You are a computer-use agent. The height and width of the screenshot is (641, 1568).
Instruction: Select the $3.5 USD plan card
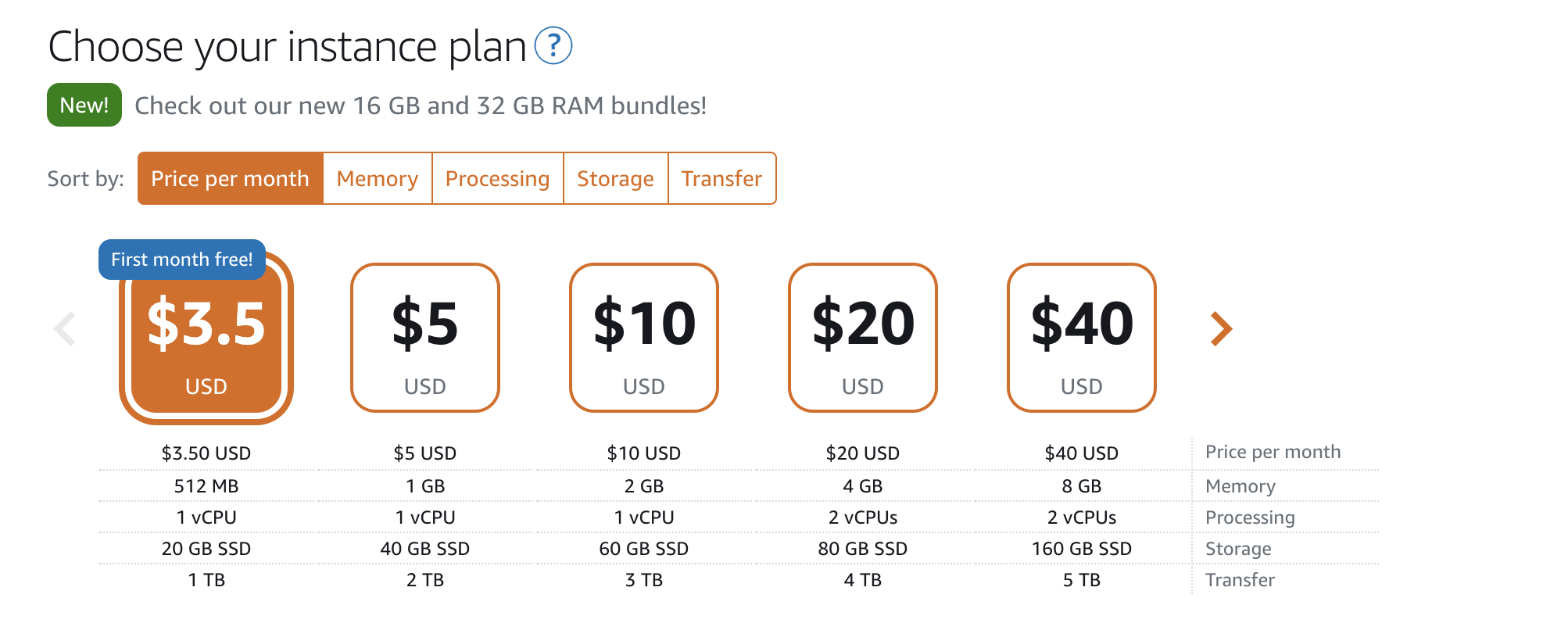[x=206, y=338]
